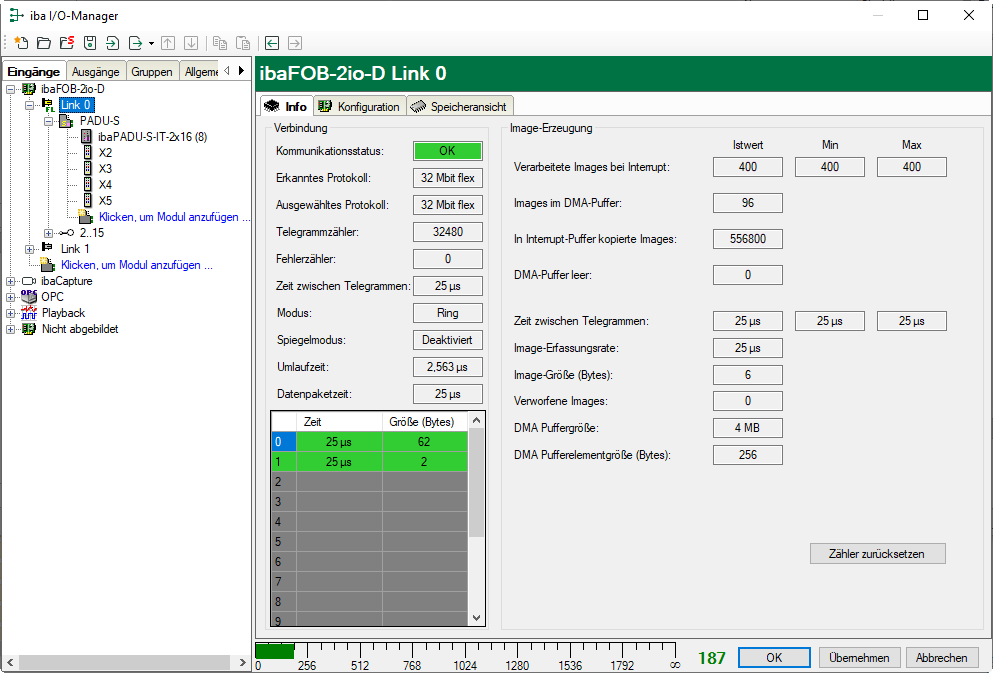
Task: Open the Speicheransicht tab
Action: [x=459, y=107]
